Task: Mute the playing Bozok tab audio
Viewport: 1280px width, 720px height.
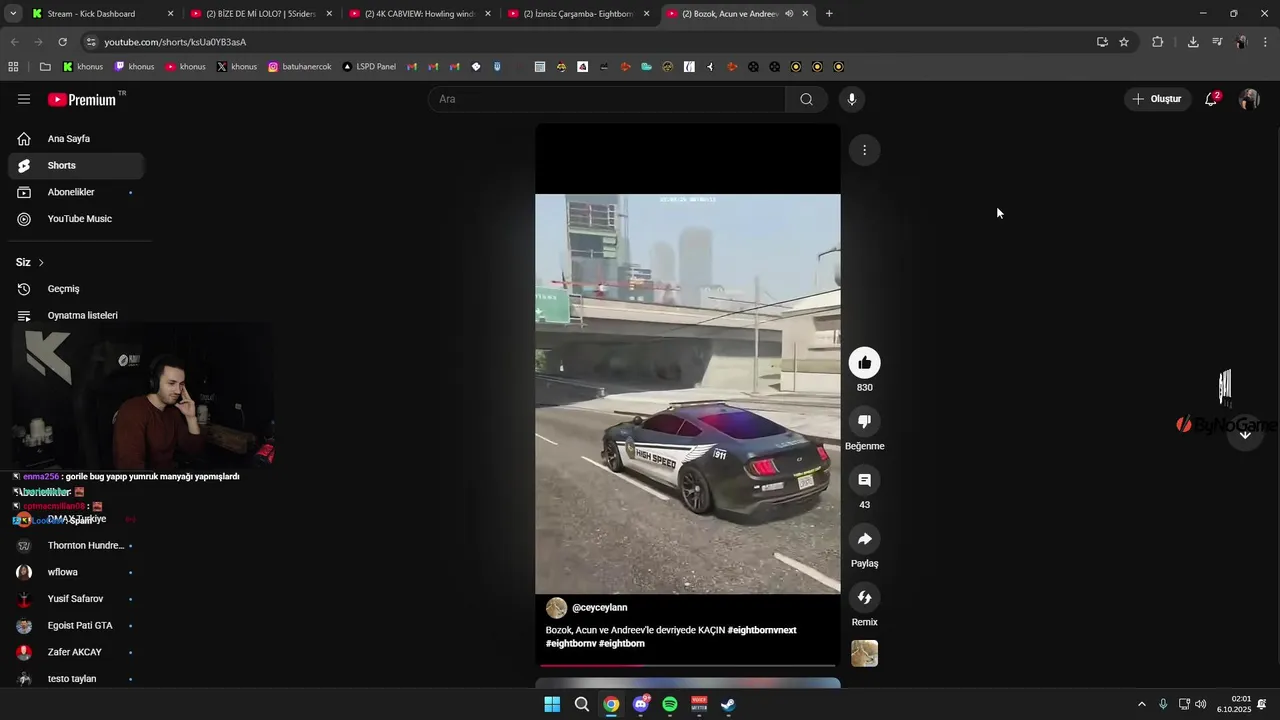Action: (x=789, y=14)
